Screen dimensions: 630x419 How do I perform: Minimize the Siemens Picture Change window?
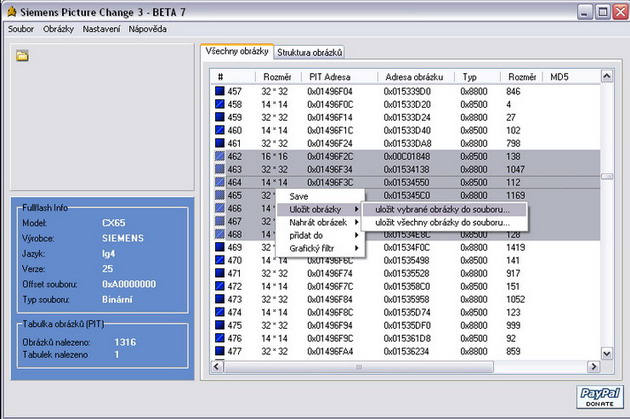585,12
